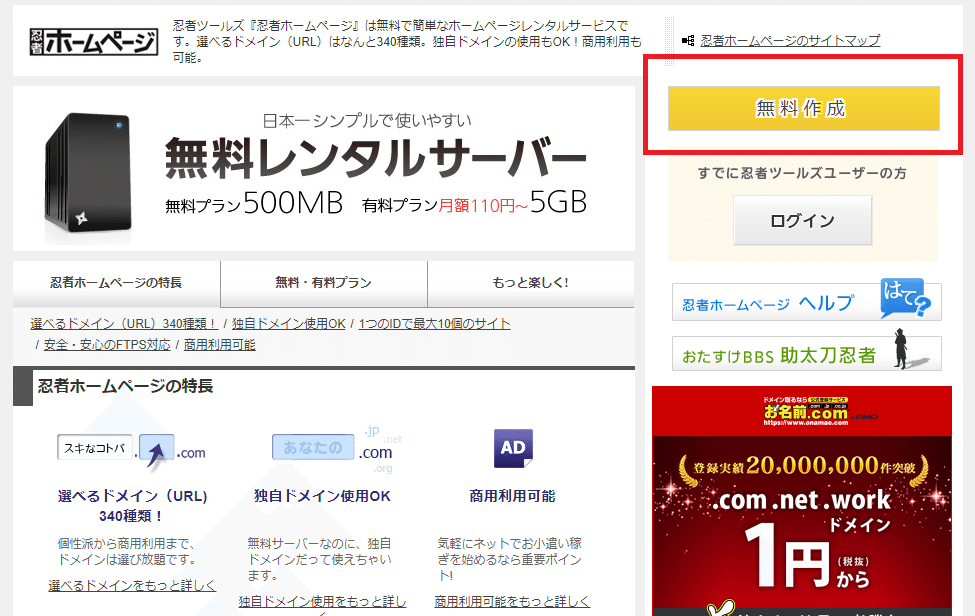Click the 月額110円~ price text
The width and height of the screenshot is (975, 616).
483,206
